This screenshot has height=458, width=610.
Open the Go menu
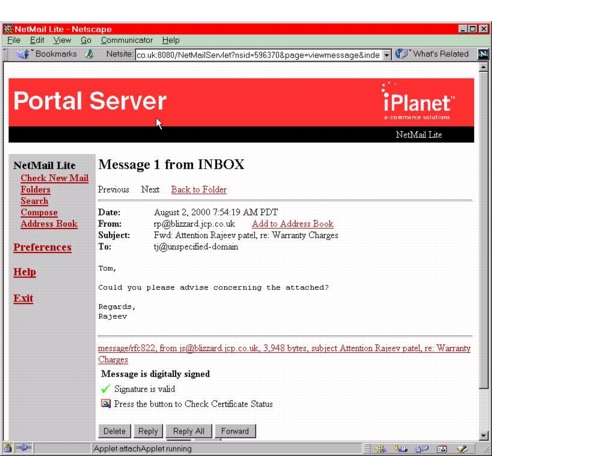pyautogui.click(x=86, y=40)
